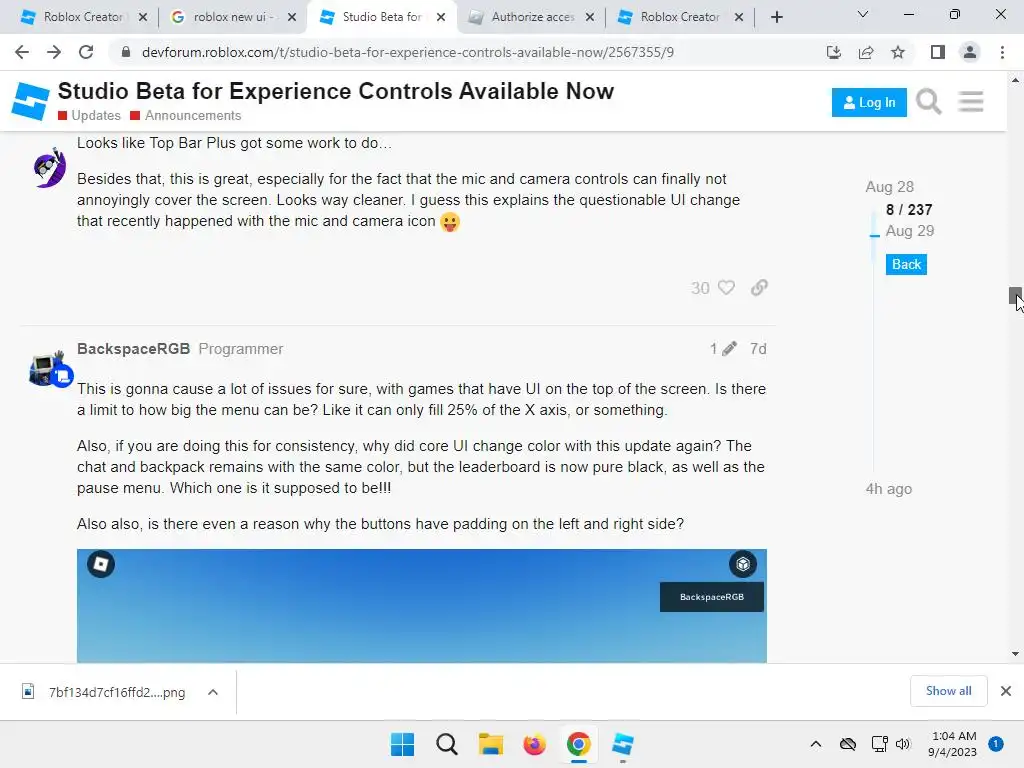Screen dimensions: 1024x768
Task: Close the Authorize access tab
Action: (x=590, y=17)
